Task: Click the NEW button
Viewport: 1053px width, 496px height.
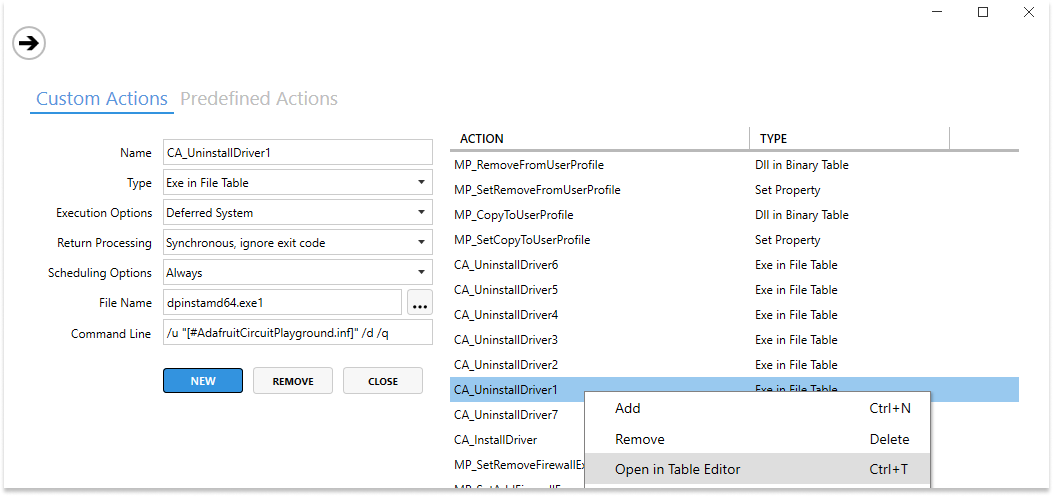Action: [203, 381]
